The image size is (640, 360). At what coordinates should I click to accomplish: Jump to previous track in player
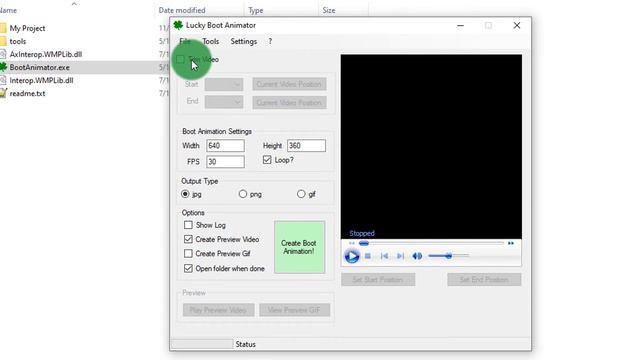pyautogui.click(x=384, y=256)
